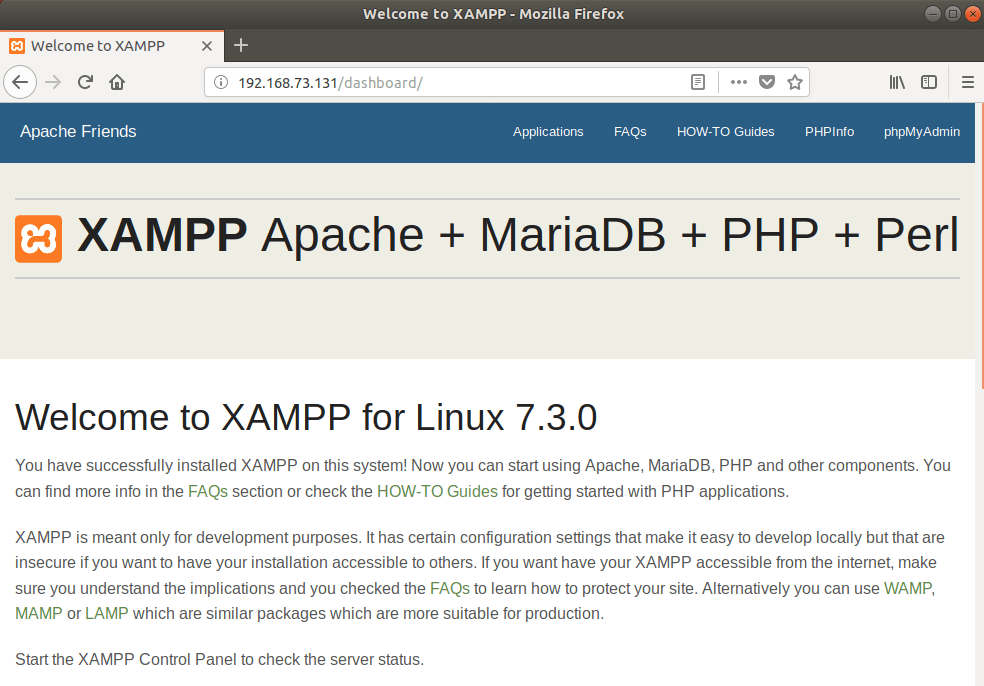The image size is (984, 686).
Task: Click the orange XAMPP logo icon
Action: click(38, 238)
